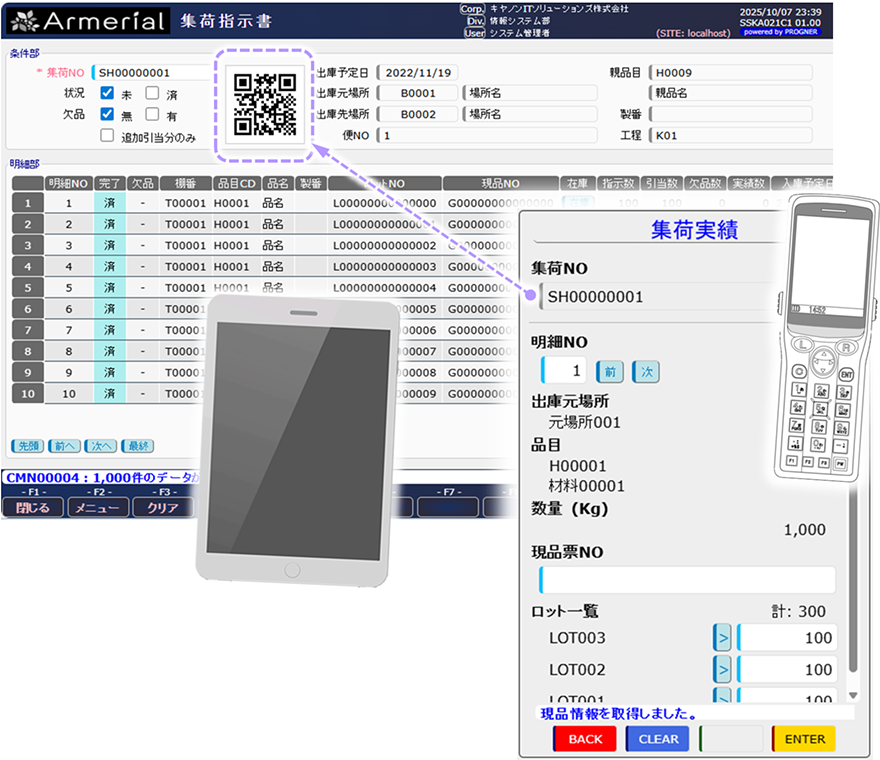Click the Armerial logo icon
This screenshot has width=880, height=760.
pos(22,19)
